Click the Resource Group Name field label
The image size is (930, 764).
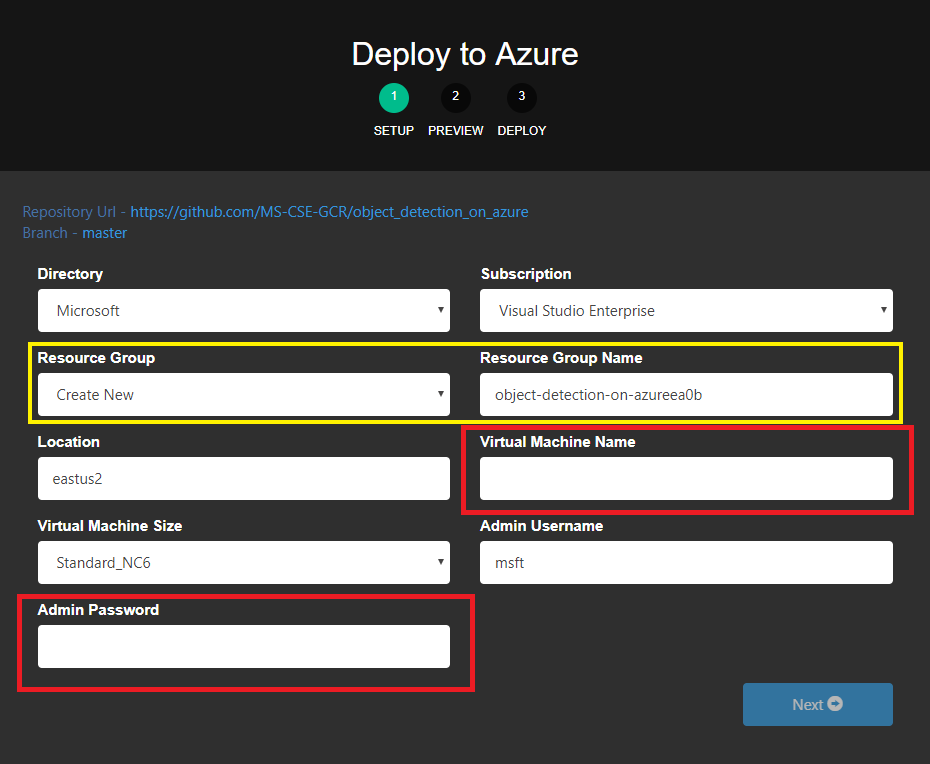561,358
